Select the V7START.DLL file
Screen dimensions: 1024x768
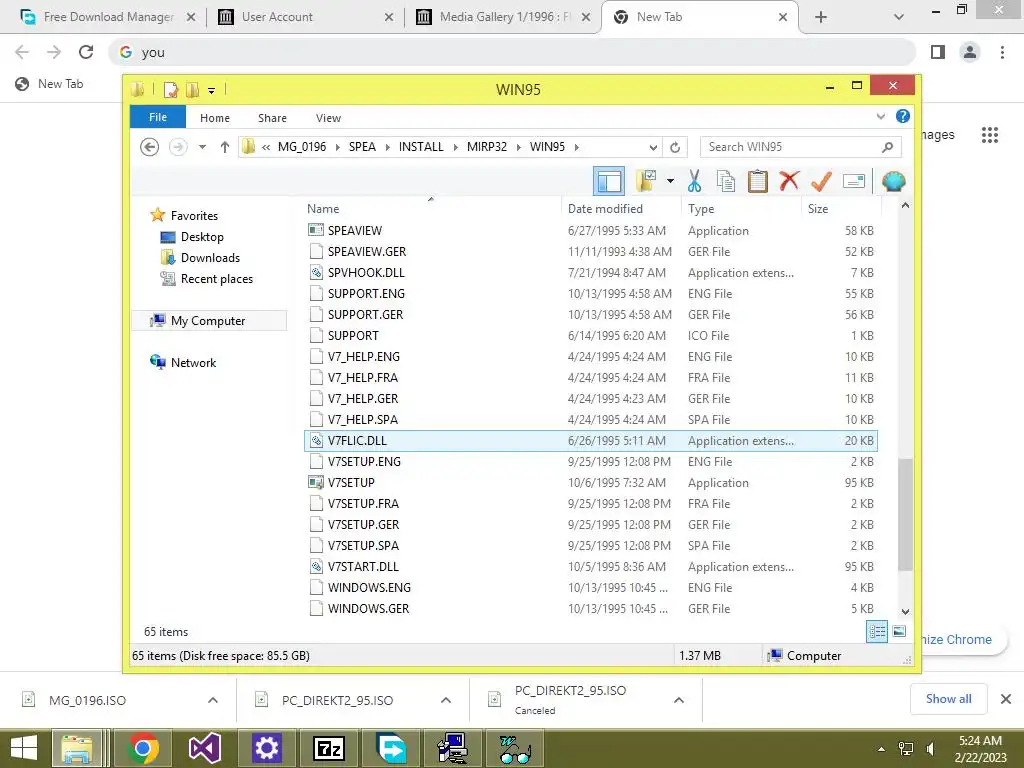point(591,566)
